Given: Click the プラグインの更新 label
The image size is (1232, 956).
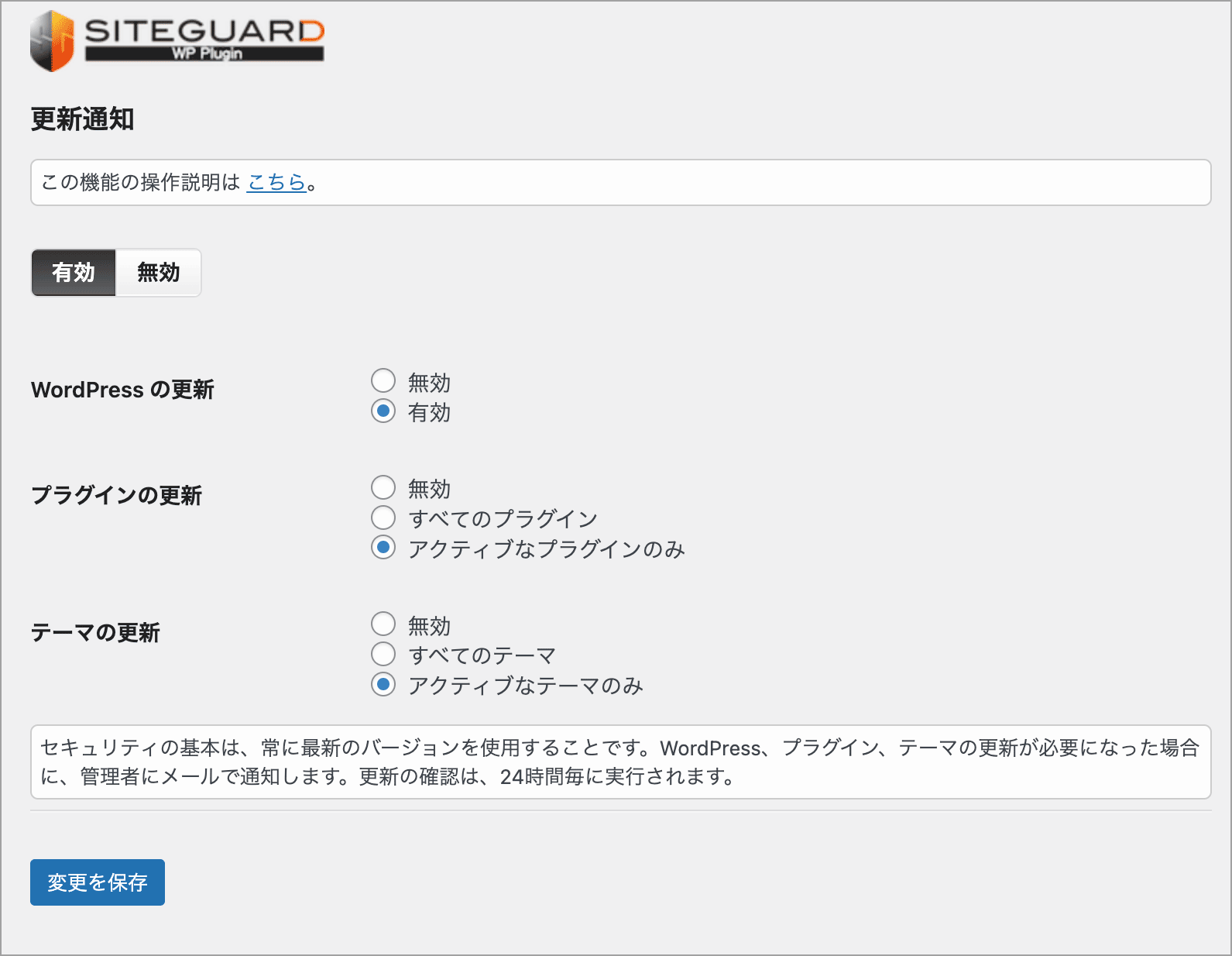Looking at the screenshot, I should point(116,496).
